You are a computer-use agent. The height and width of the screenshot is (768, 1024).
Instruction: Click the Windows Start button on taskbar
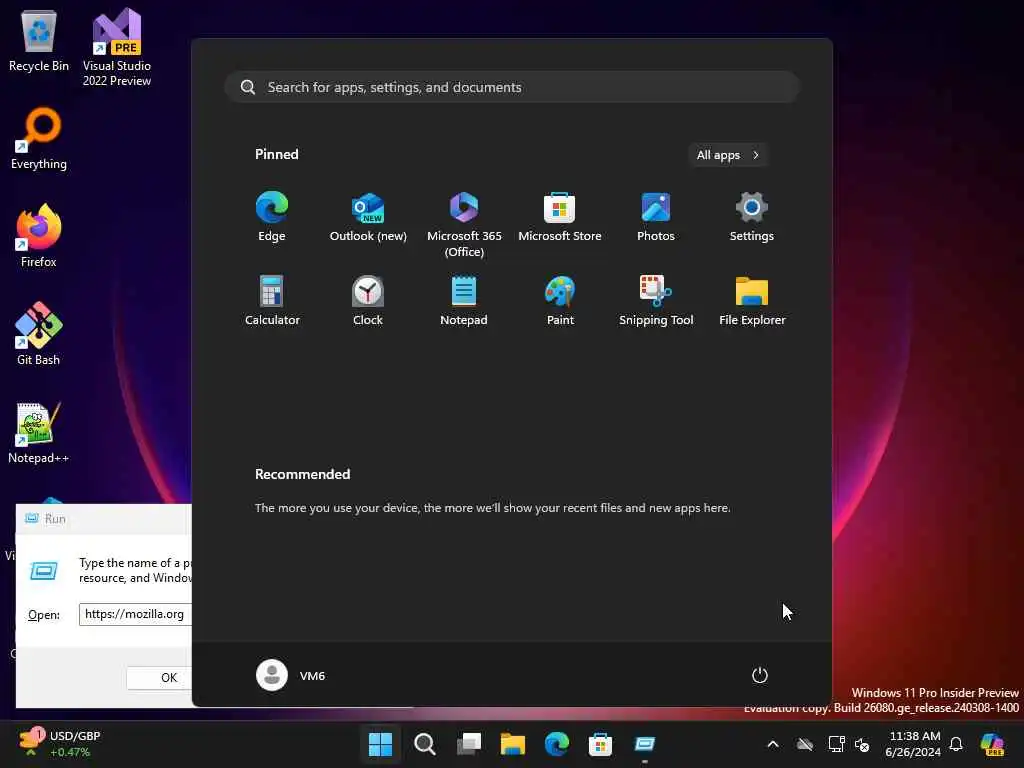380,744
